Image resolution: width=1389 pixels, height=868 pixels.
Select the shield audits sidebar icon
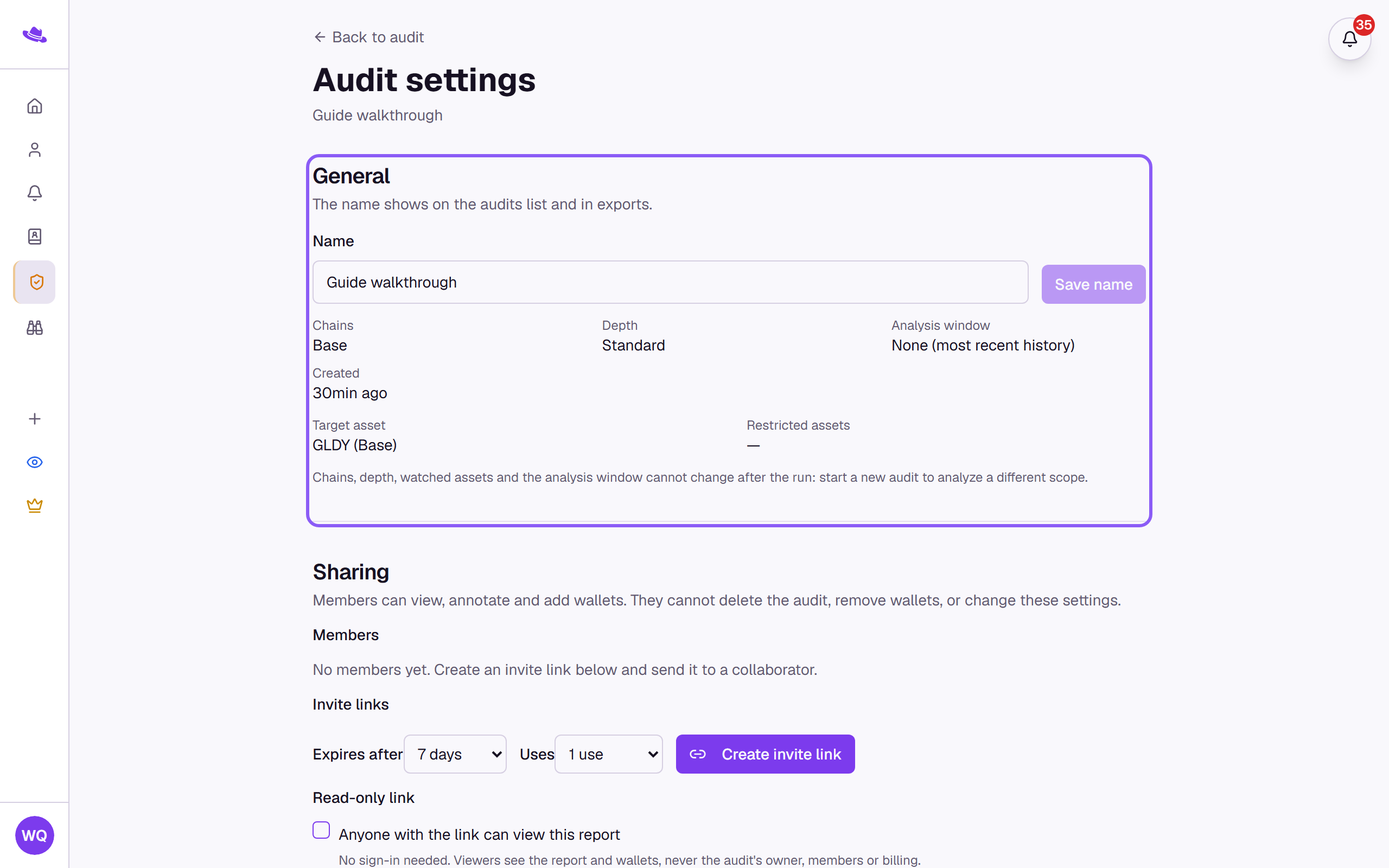pyautogui.click(x=35, y=282)
